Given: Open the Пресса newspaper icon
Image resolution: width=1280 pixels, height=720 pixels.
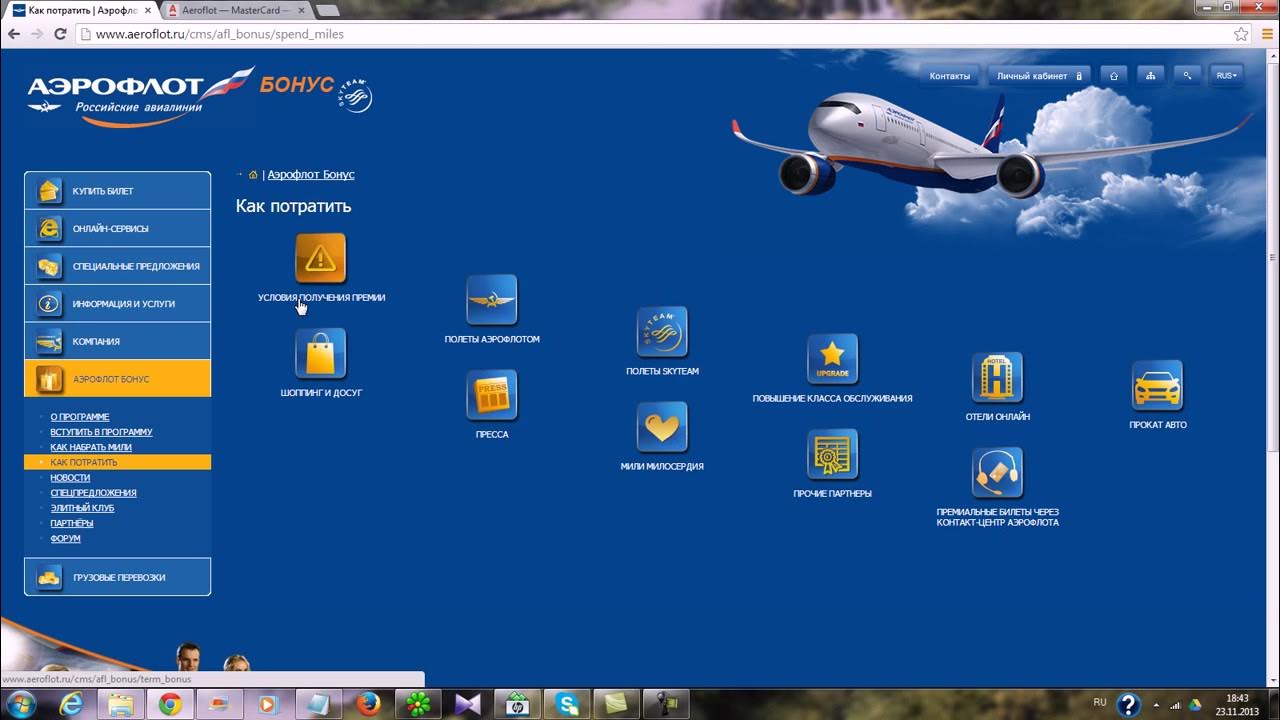Looking at the screenshot, I should coord(492,395).
